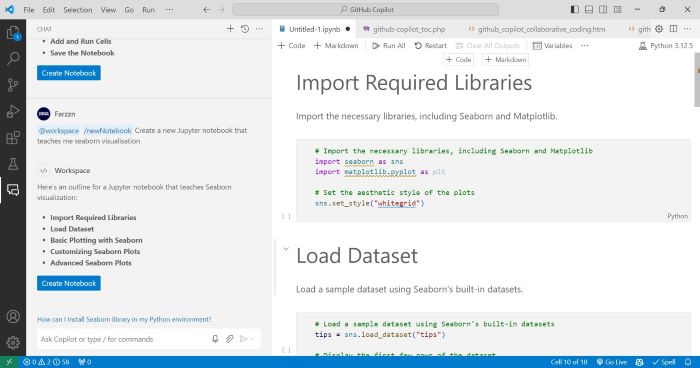Open Run and Debug view
The height and width of the screenshot is (368, 700).
(13, 111)
